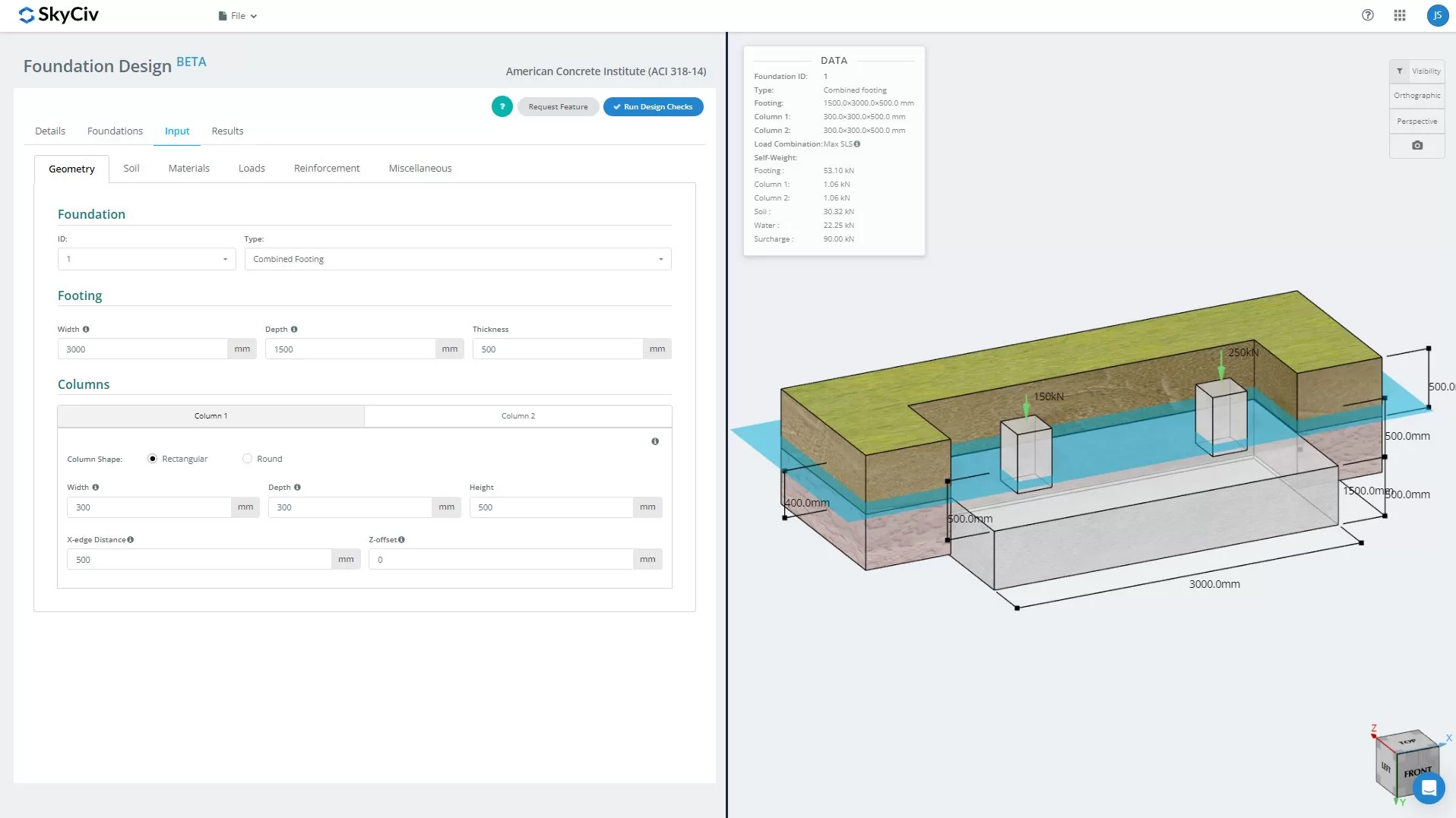Image resolution: width=1456 pixels, height=818 pixels.
Task: Click the info icon next to footing Width
Action: click(86, 329)
